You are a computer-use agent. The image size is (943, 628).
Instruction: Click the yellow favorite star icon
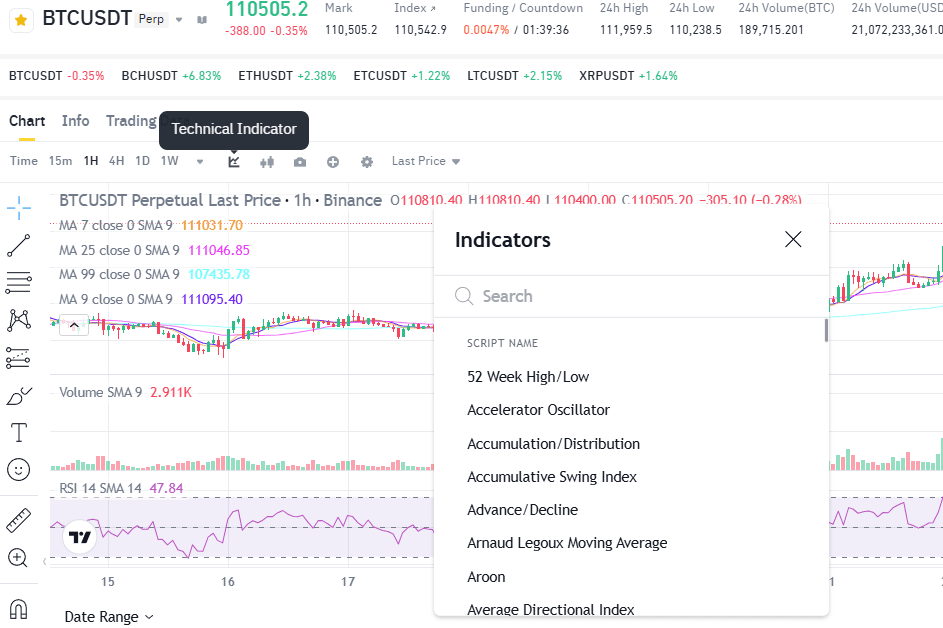click(x=21, y=20)
